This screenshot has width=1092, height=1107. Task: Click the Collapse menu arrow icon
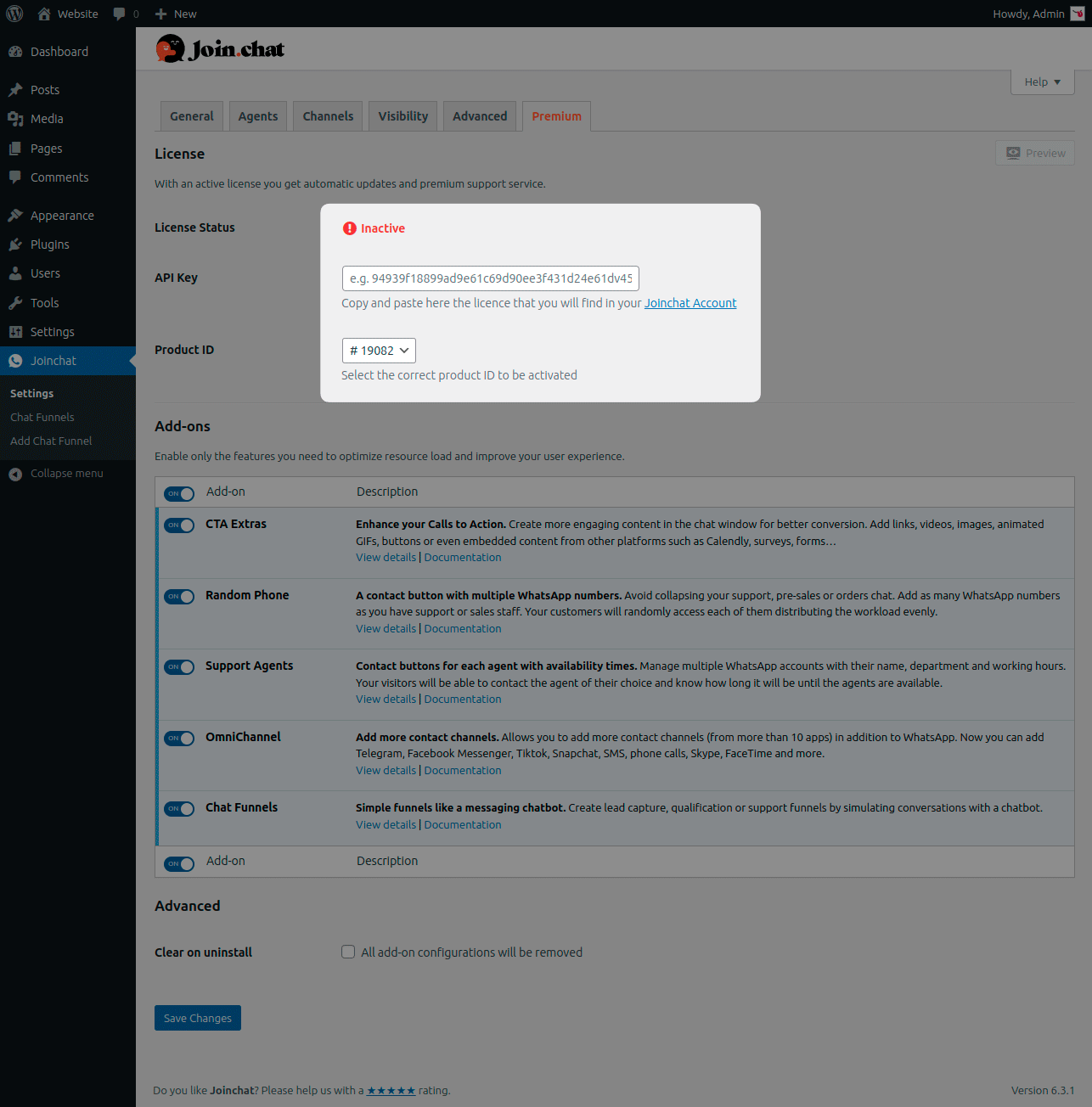tap(15, 474)
